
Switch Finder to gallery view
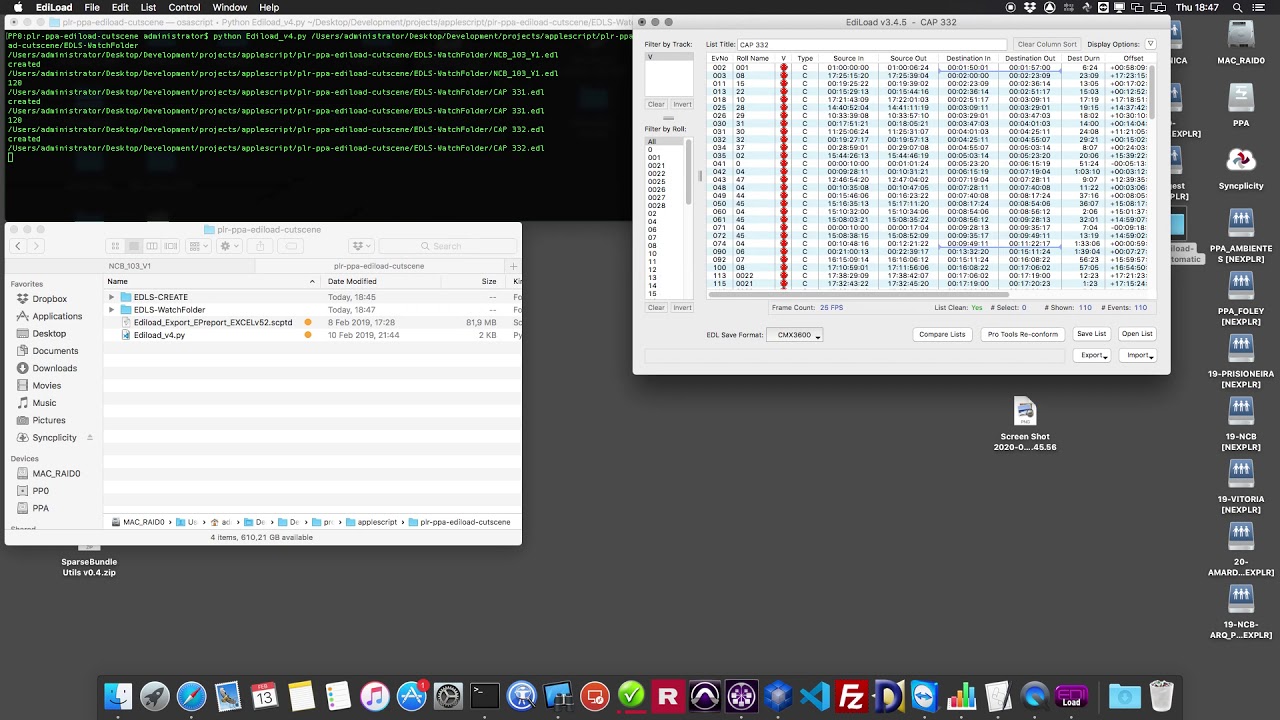point(171,246)
